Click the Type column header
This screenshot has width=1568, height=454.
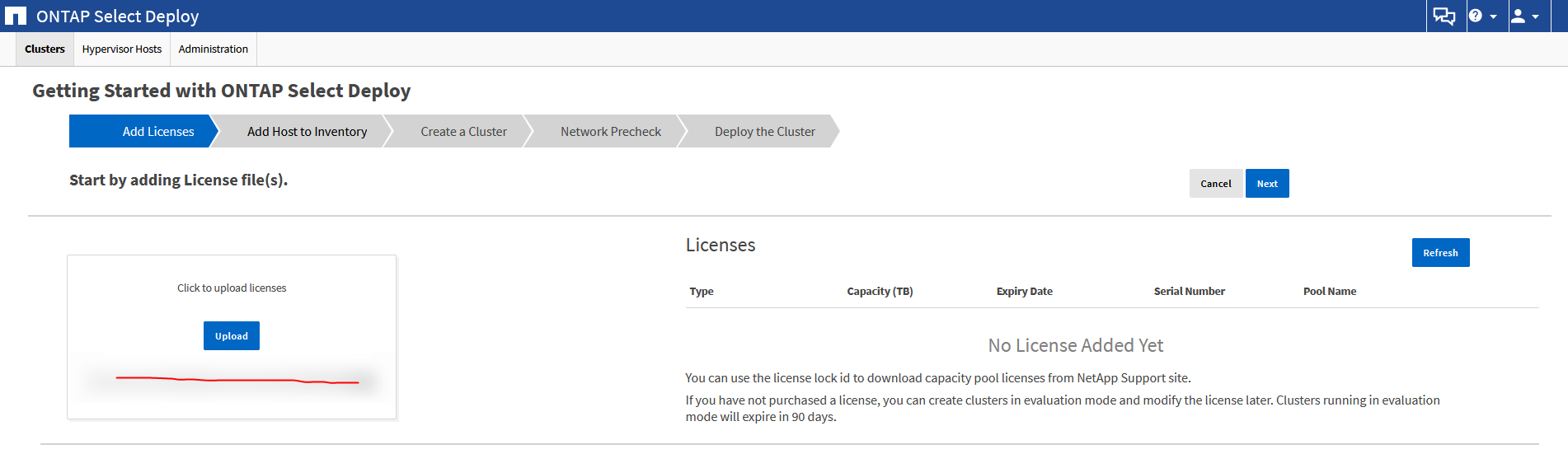pyautogui.click(x=702, y=292)
